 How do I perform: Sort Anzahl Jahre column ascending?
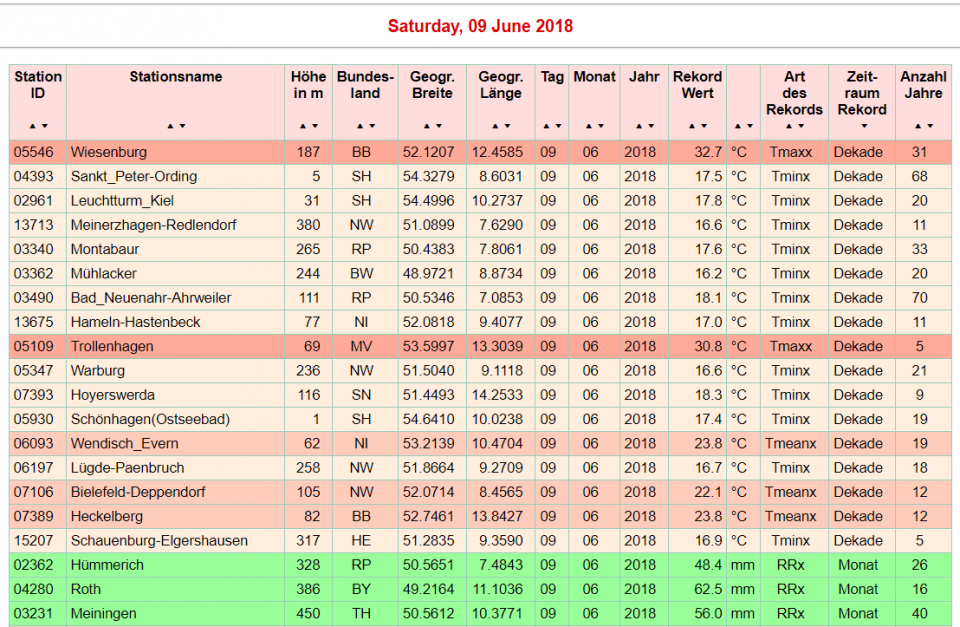[917, 127]
